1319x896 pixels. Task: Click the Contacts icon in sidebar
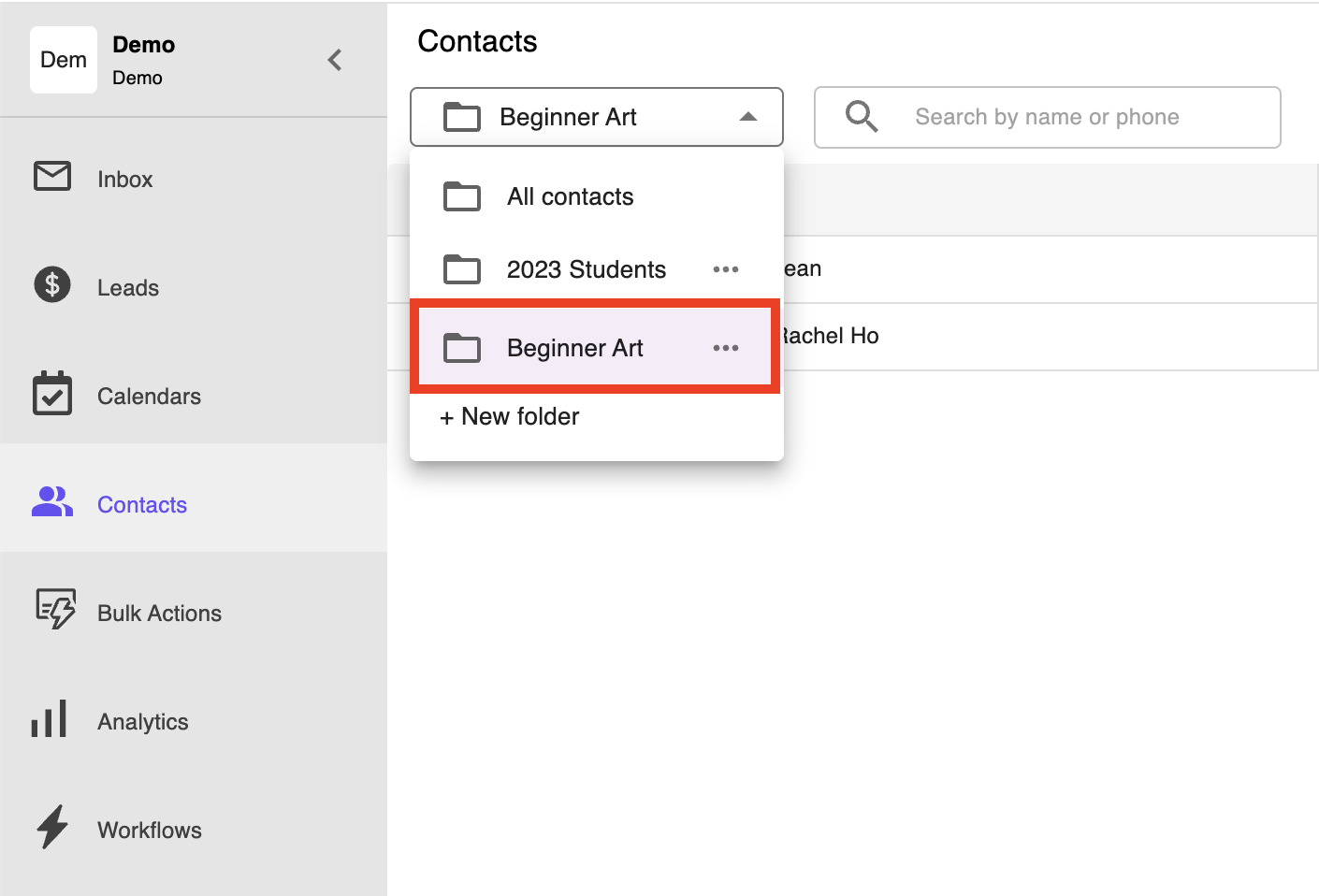[51, 503]
